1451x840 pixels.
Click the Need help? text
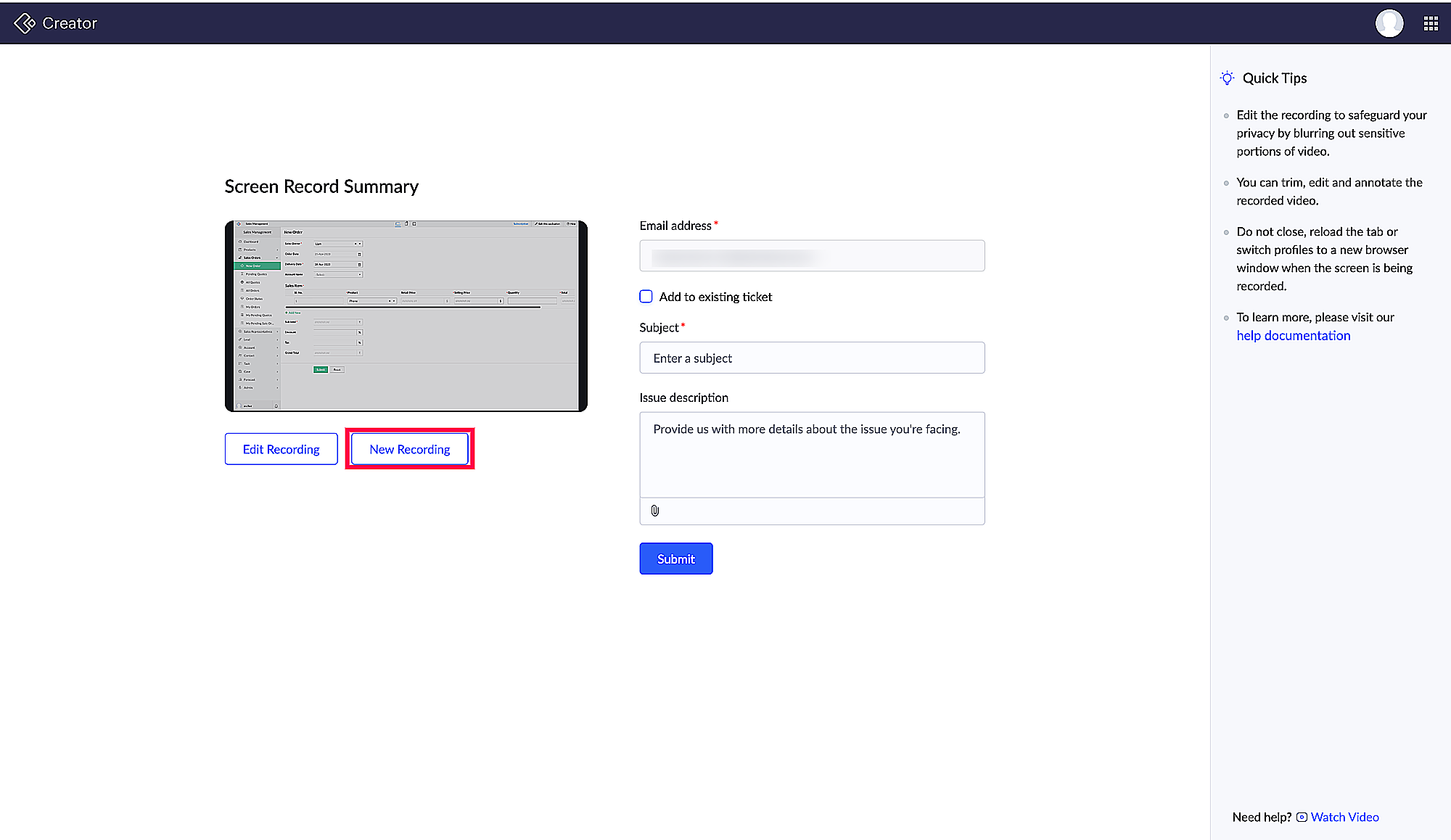click(1262, 818)
